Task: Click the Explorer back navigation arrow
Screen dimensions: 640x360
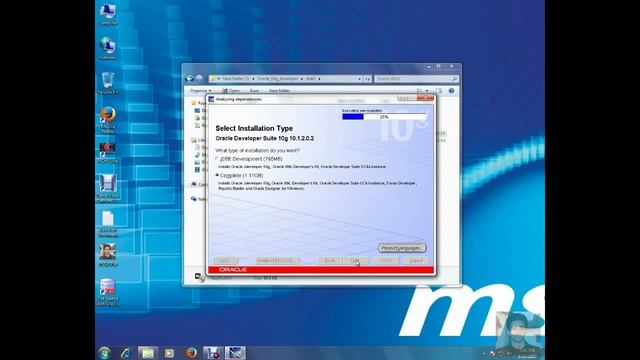Action: [190, 78]
